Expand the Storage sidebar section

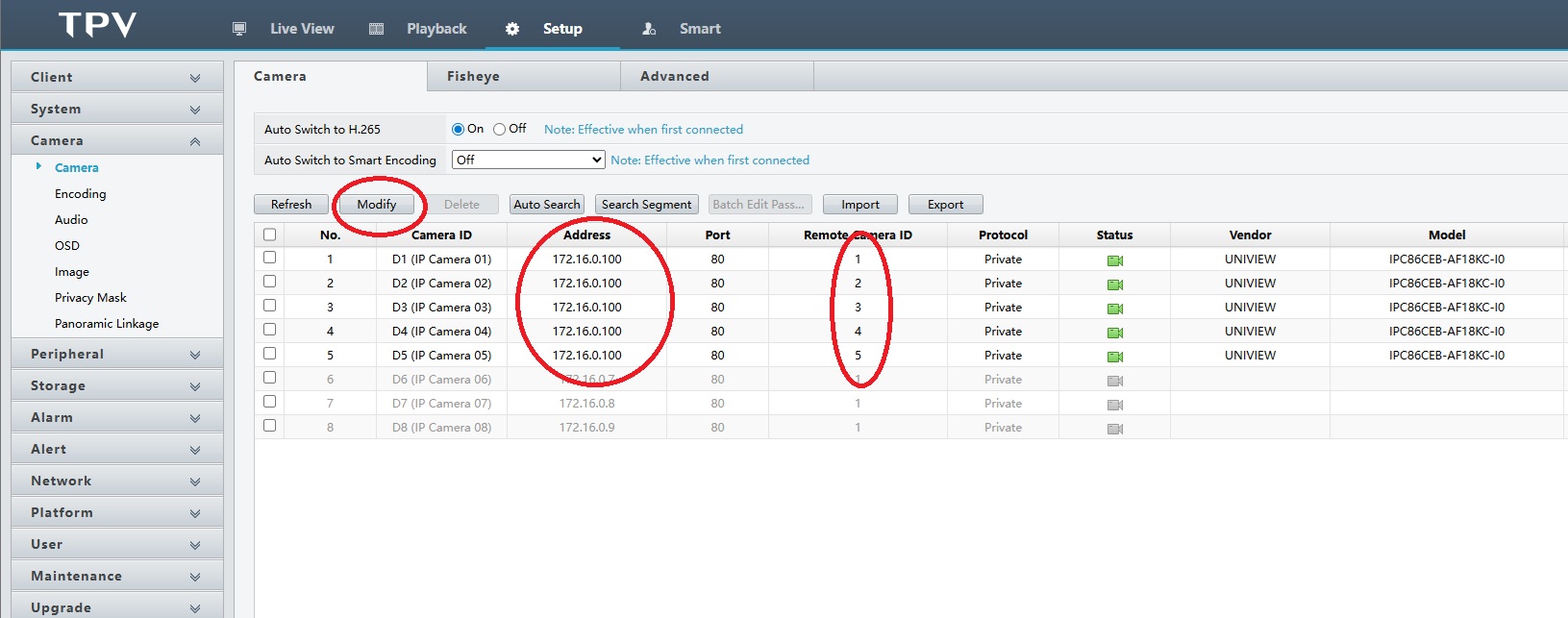[x=116, y=385]
